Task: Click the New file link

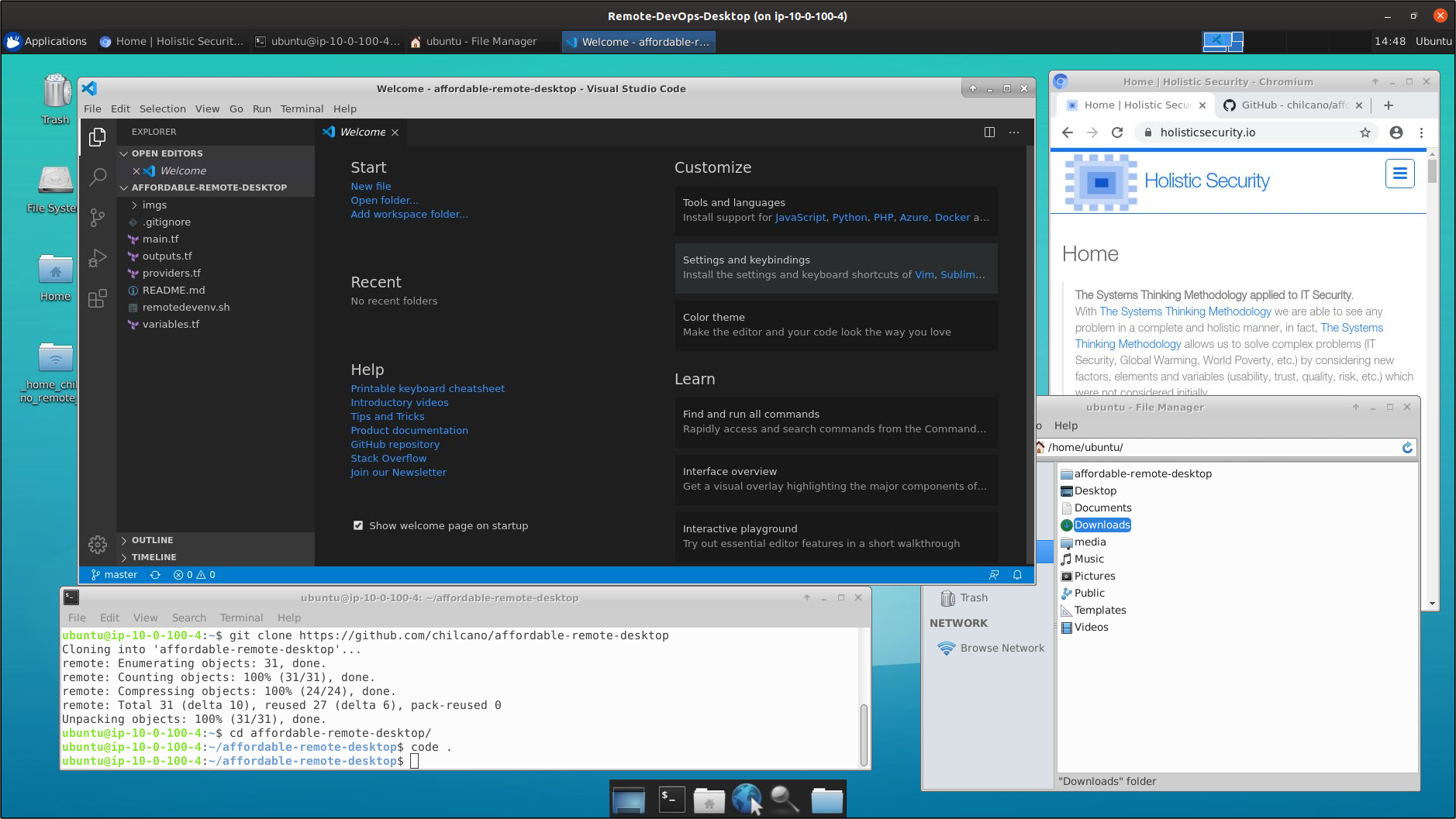Action: pyautogui.click(x=371, y=186)
